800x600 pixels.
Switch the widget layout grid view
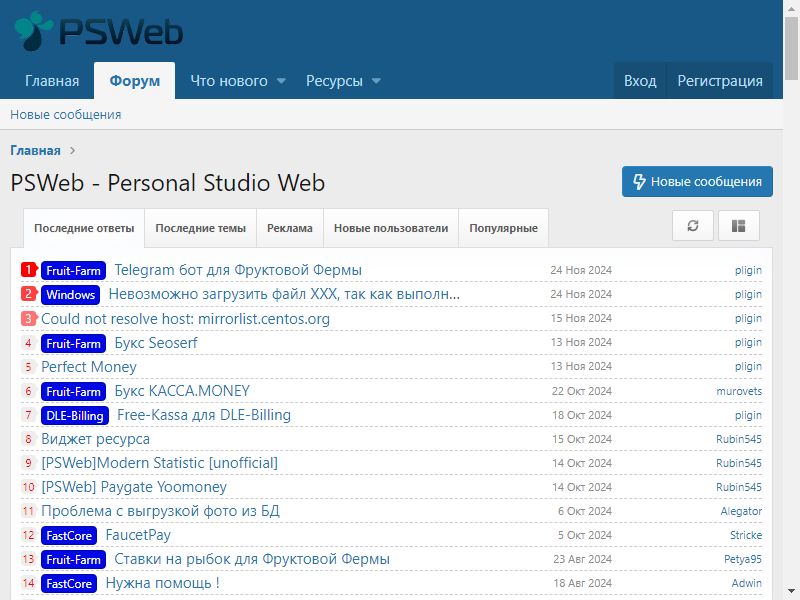(x=738, y=226)
